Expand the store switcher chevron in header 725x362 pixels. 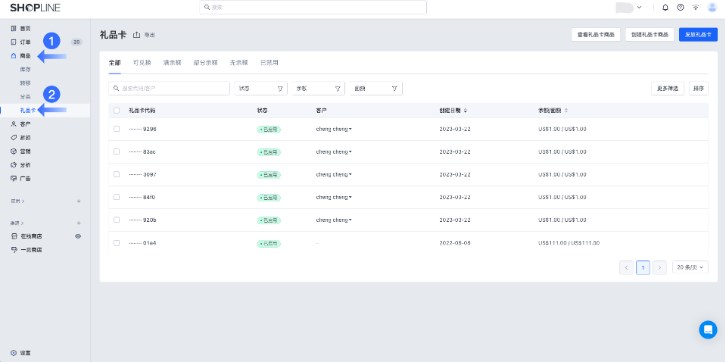tap(639, 7)
